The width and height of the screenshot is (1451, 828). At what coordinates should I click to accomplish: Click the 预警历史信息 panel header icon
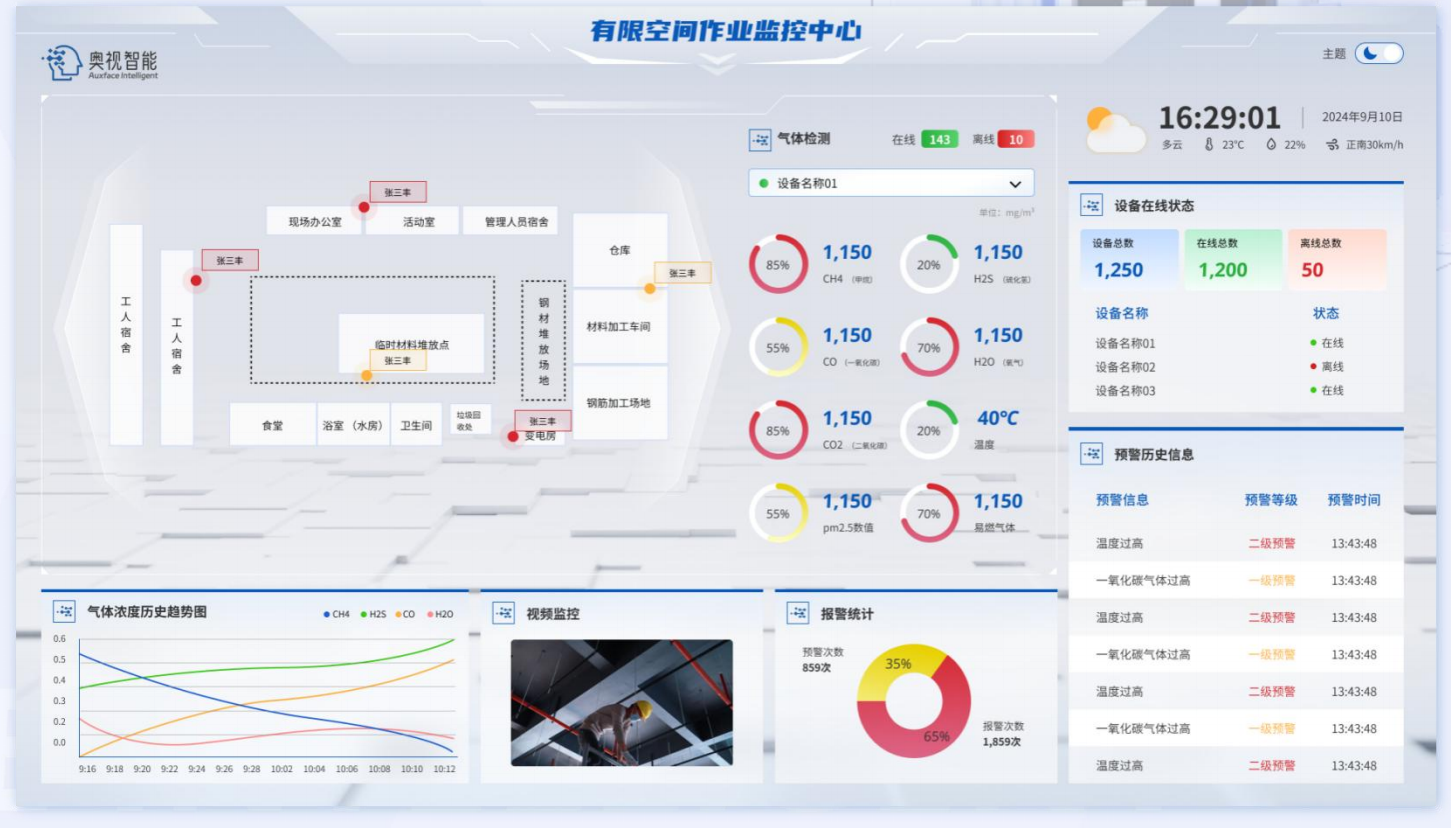(1093, 452)
